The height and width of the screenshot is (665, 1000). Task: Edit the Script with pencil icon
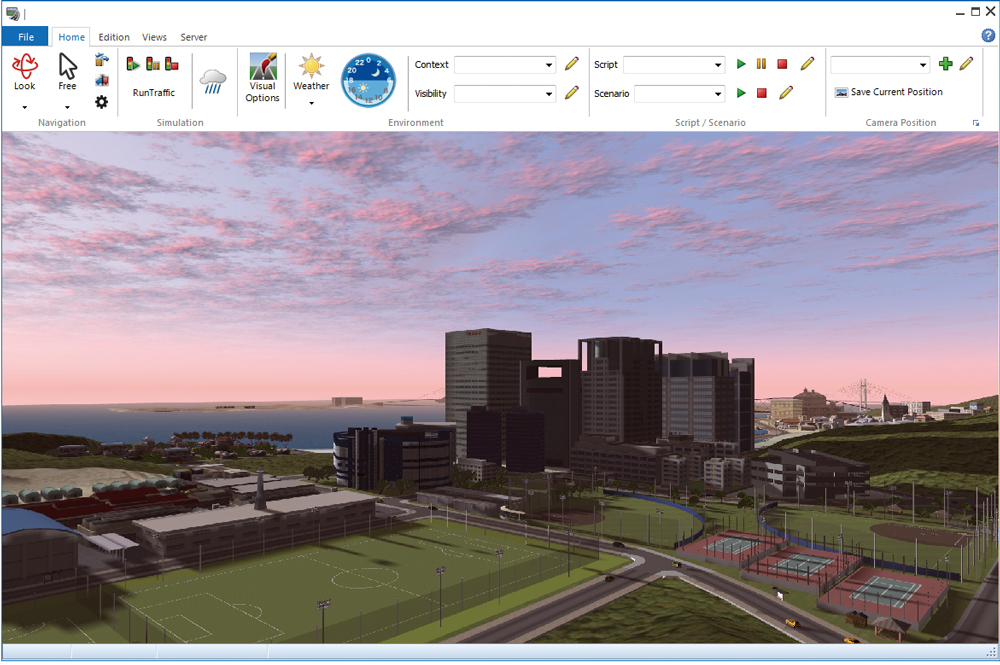[x=807, y=64]
